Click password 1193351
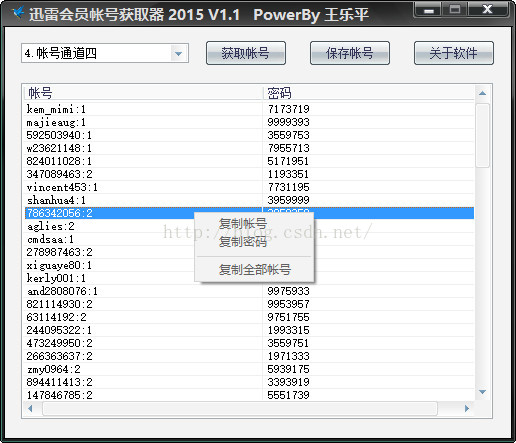Viewport: 516px width, 443px height. tap(288, 174)
